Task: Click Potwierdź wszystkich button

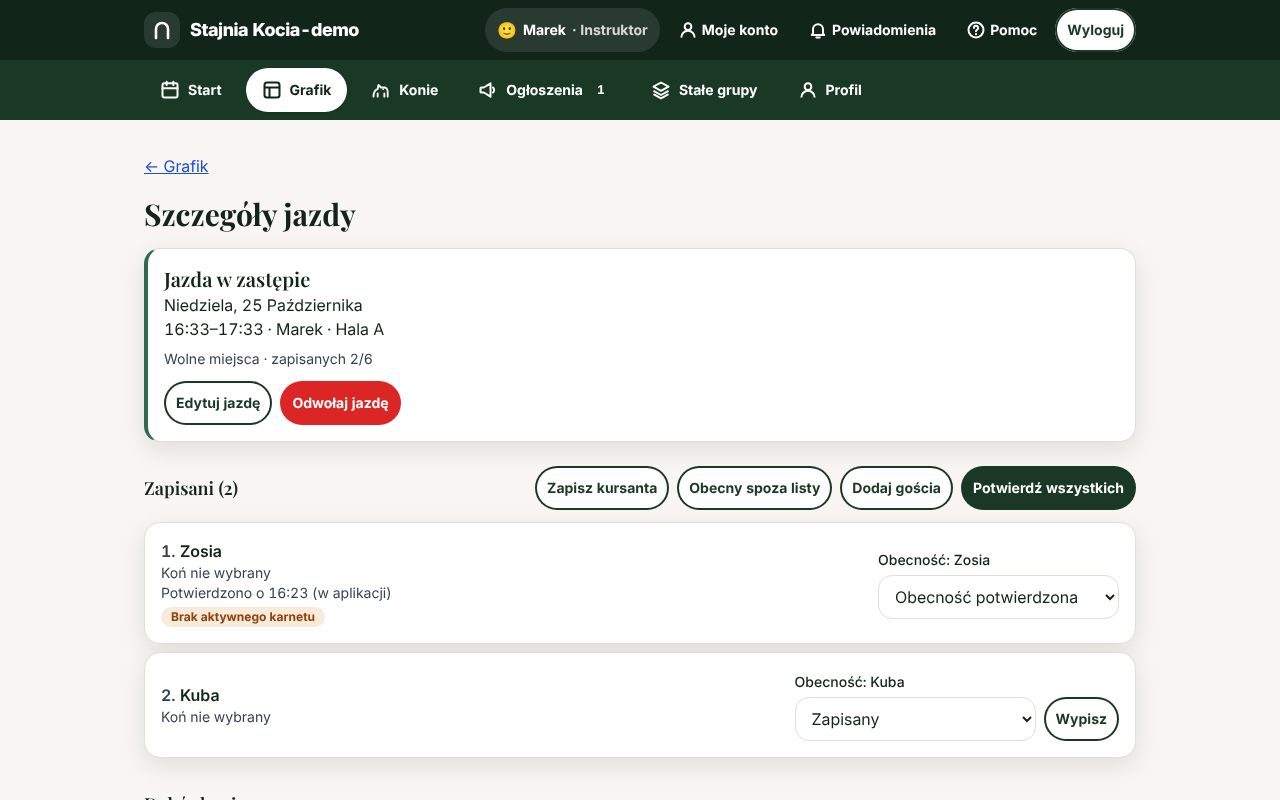Action: (x=1048, y=488)
